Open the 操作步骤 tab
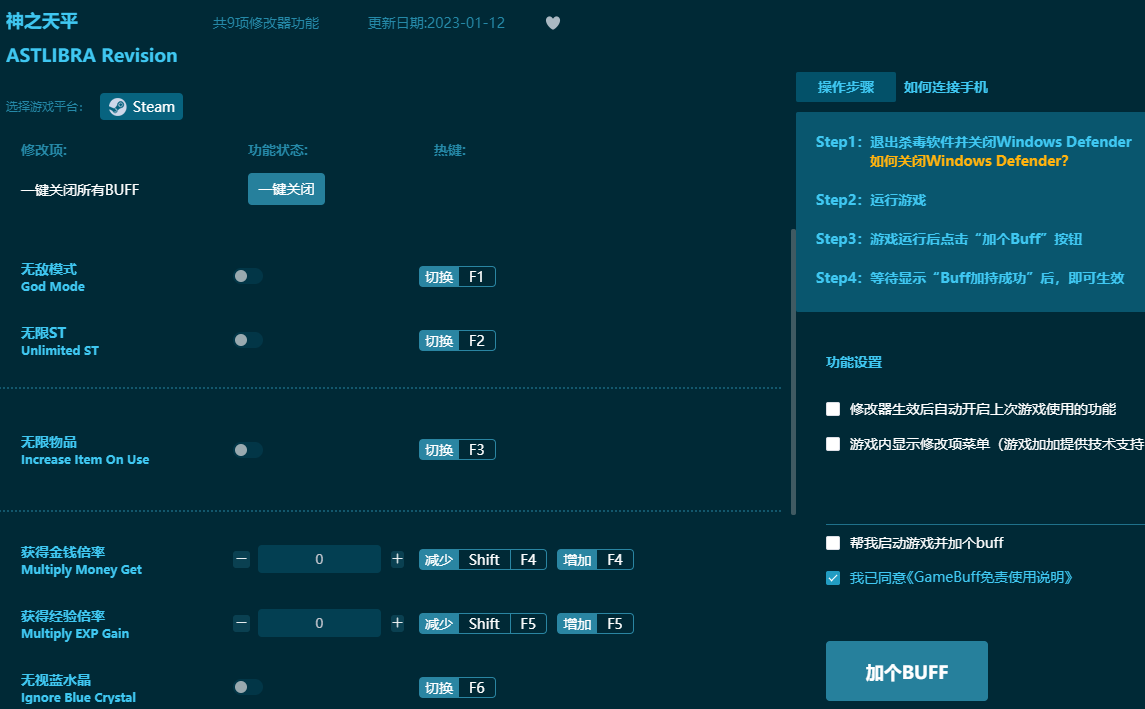Image resolution: width=1145 pixels, height=709 pixels. [845, 87]
